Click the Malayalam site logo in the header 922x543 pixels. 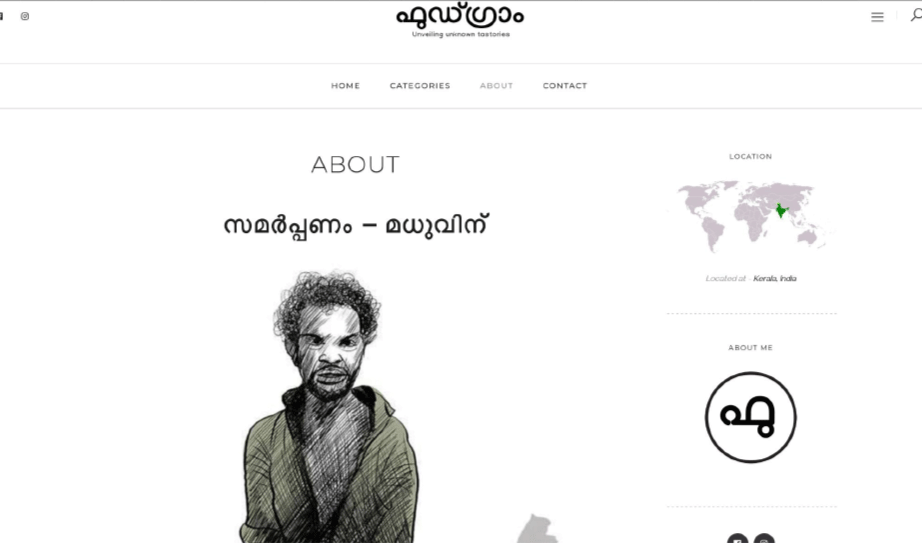(x=460, y=16)
